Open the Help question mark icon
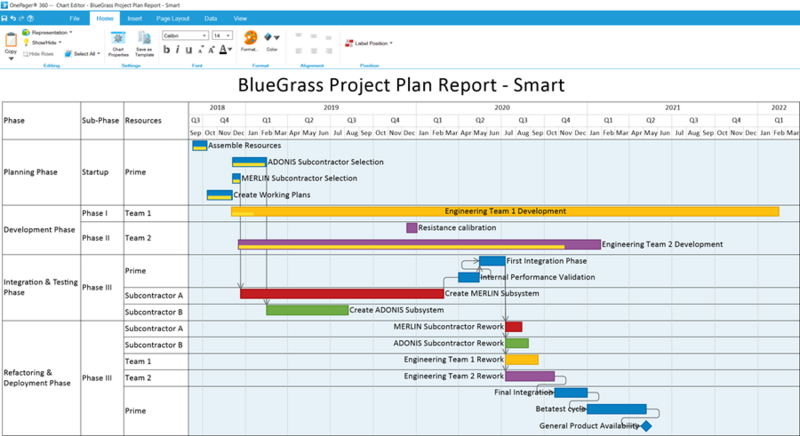Viewport: 800px width, 436px height. (30, 18)
